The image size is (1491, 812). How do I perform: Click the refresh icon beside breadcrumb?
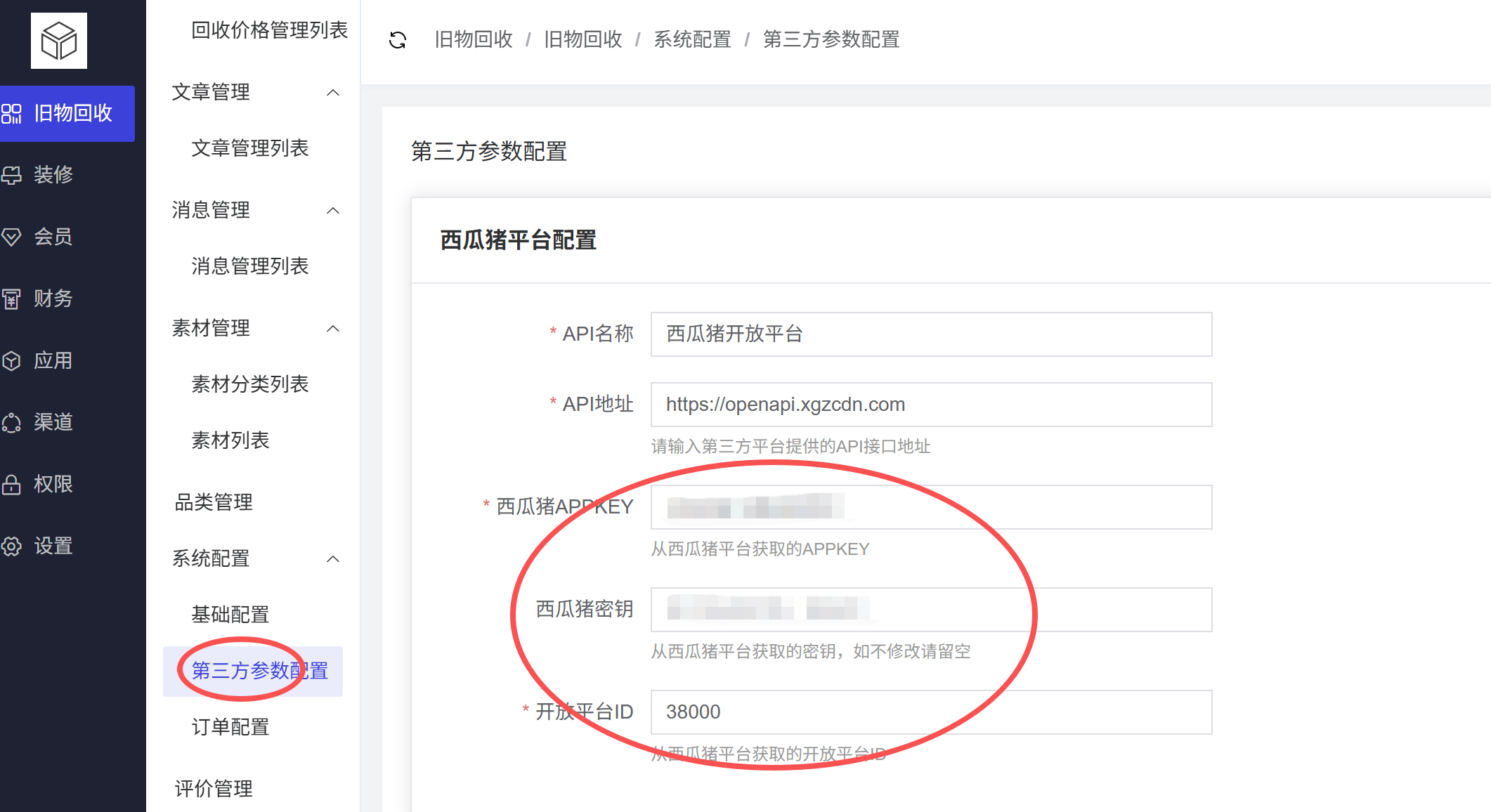pyautogui.click(x=398, y=40)
